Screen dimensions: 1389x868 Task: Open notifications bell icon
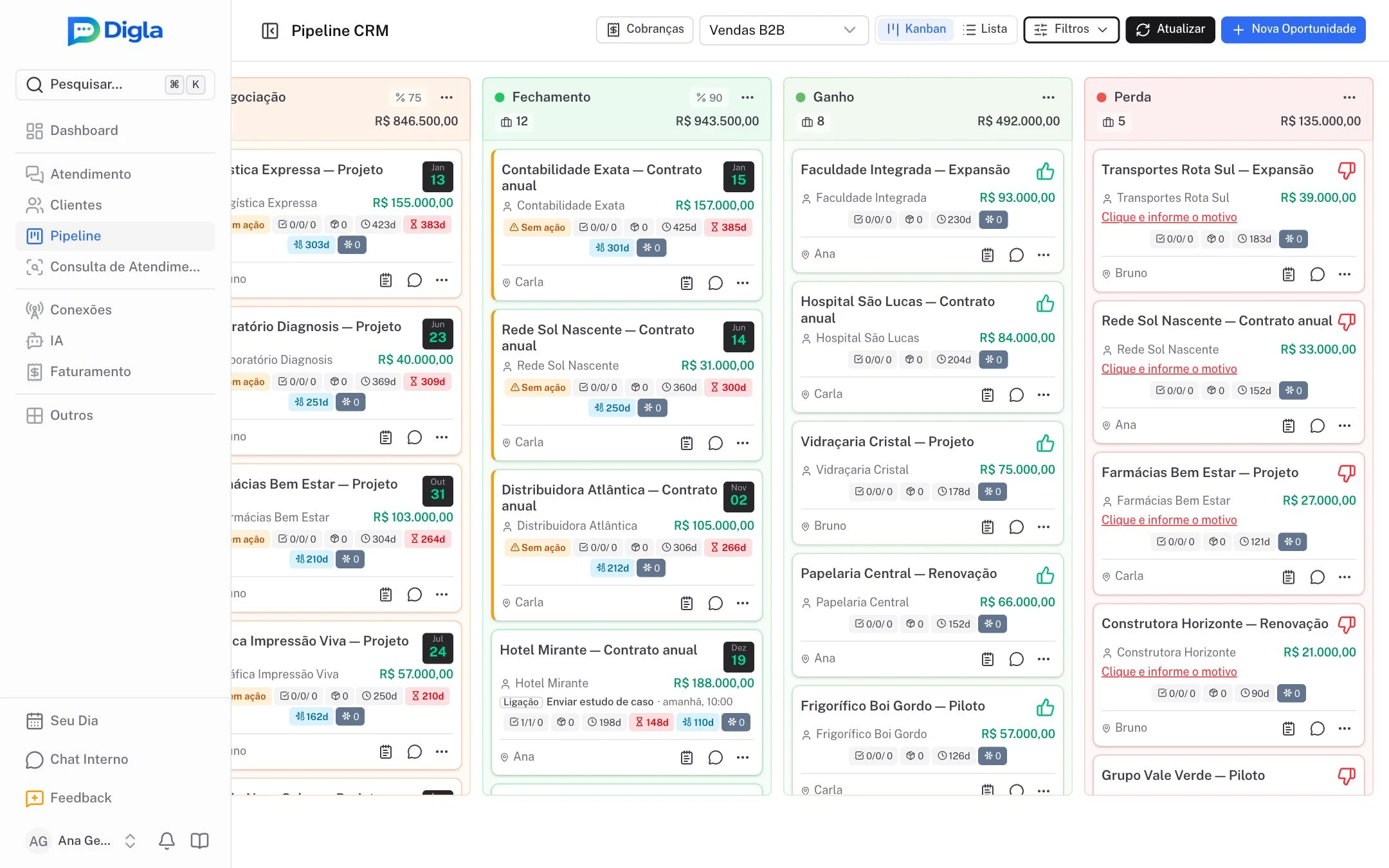(167, 840)
